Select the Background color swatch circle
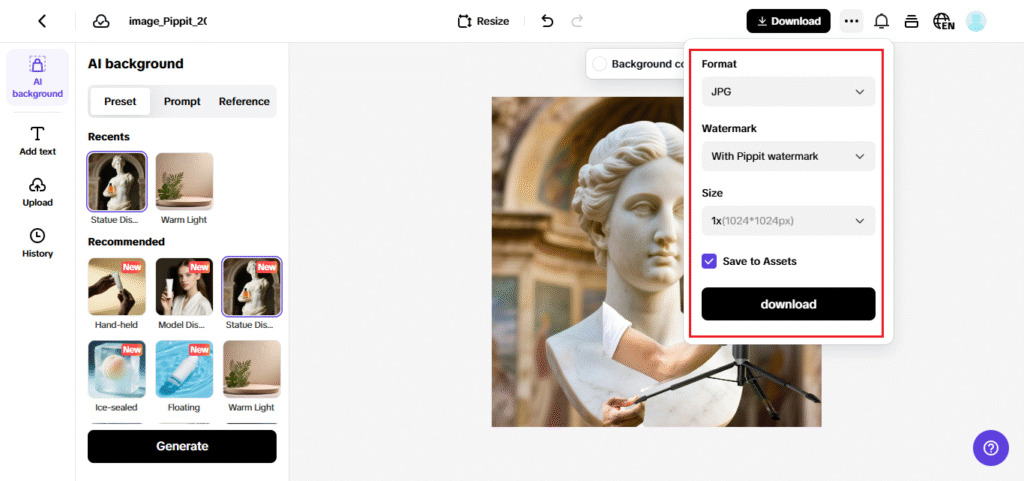The width and height of the screenshot is (1024, 481). pyautogui.click(x=600, y=64)
